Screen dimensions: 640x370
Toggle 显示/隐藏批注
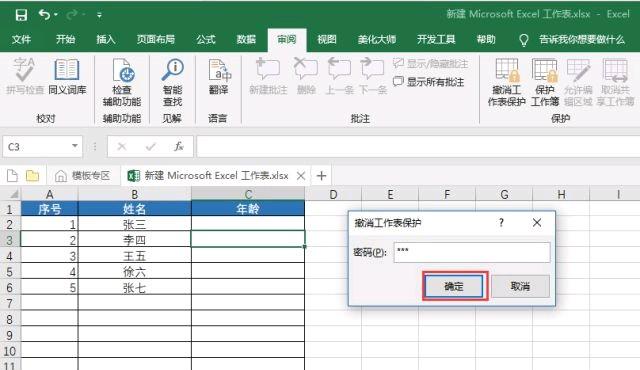[431, 64]
